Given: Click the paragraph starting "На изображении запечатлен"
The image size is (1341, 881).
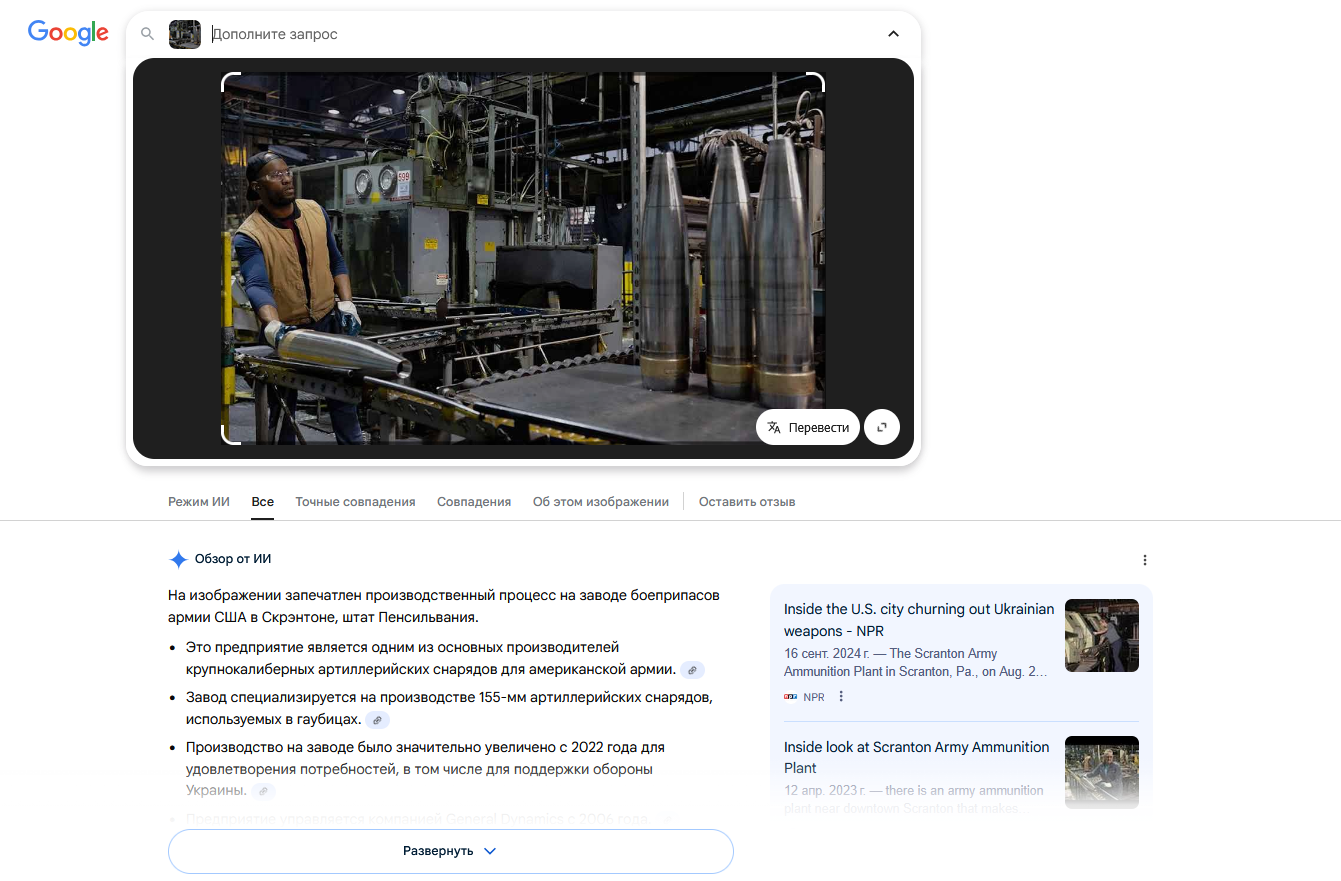Looking at the screenshot, I should (x=444, y=606).
